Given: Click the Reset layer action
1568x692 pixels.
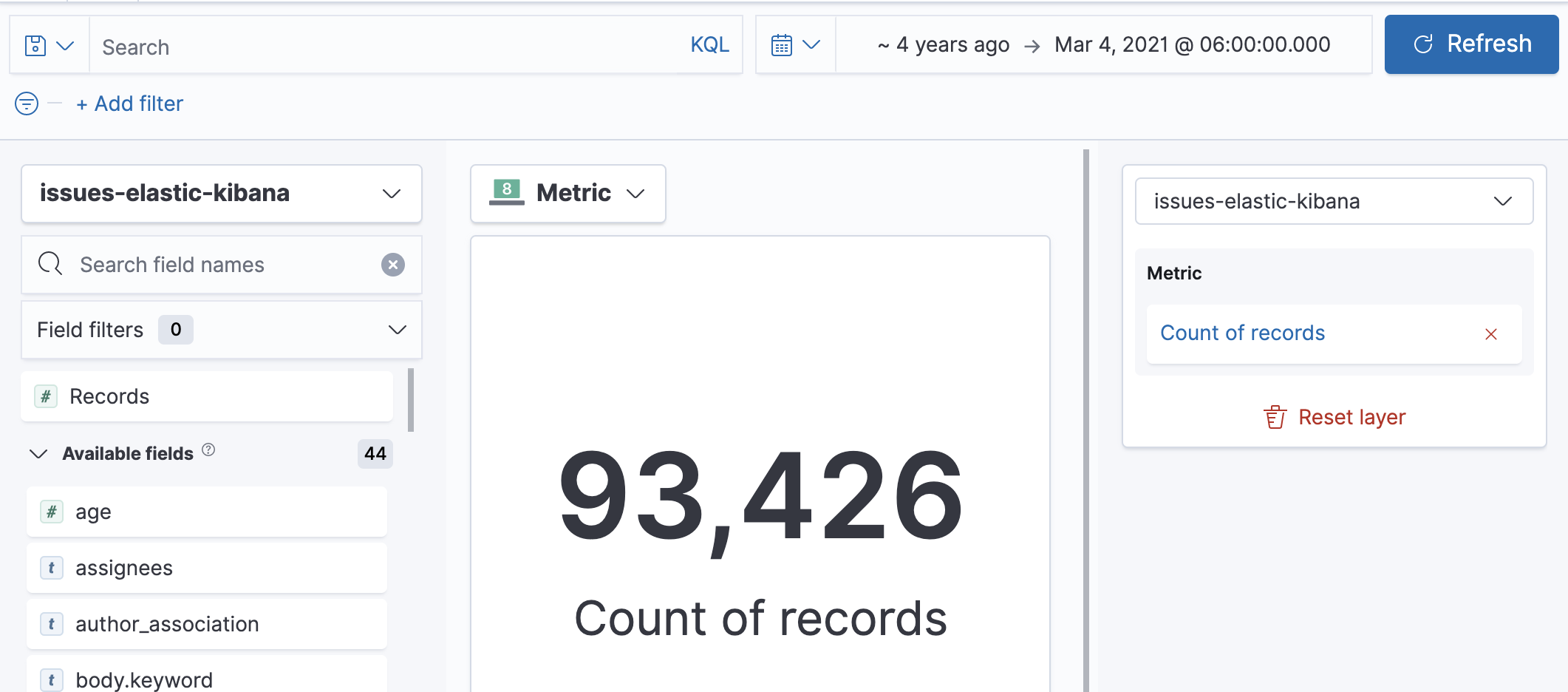Looking at the screenshot, I should tap(1351, 416).
